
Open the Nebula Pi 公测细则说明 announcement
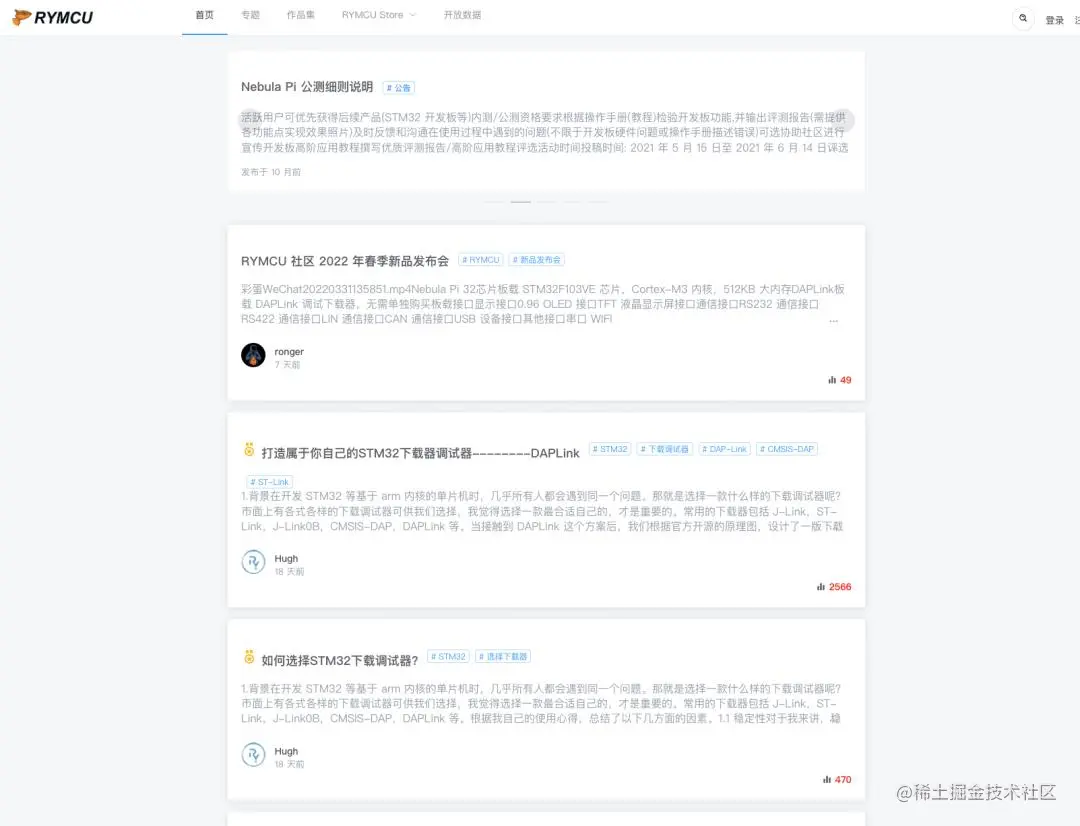pyautogui.click(x=307, y=87)
